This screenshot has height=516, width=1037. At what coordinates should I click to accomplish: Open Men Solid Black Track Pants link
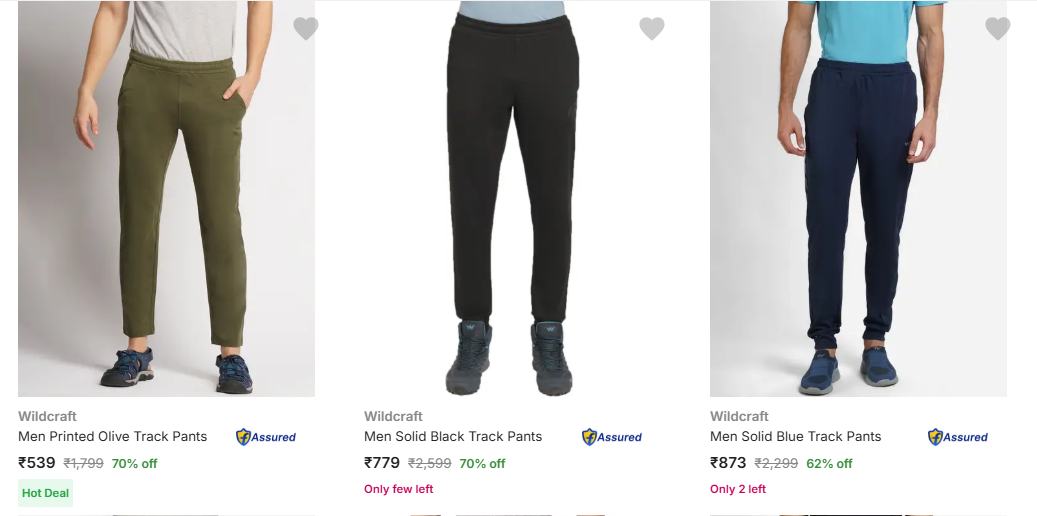tap(453, 436)
